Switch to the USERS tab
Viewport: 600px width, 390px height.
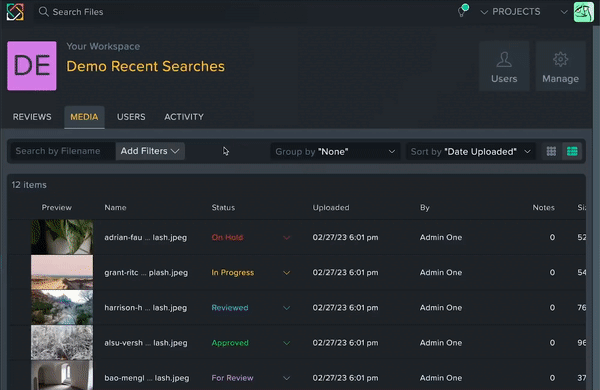coord(131,117)
